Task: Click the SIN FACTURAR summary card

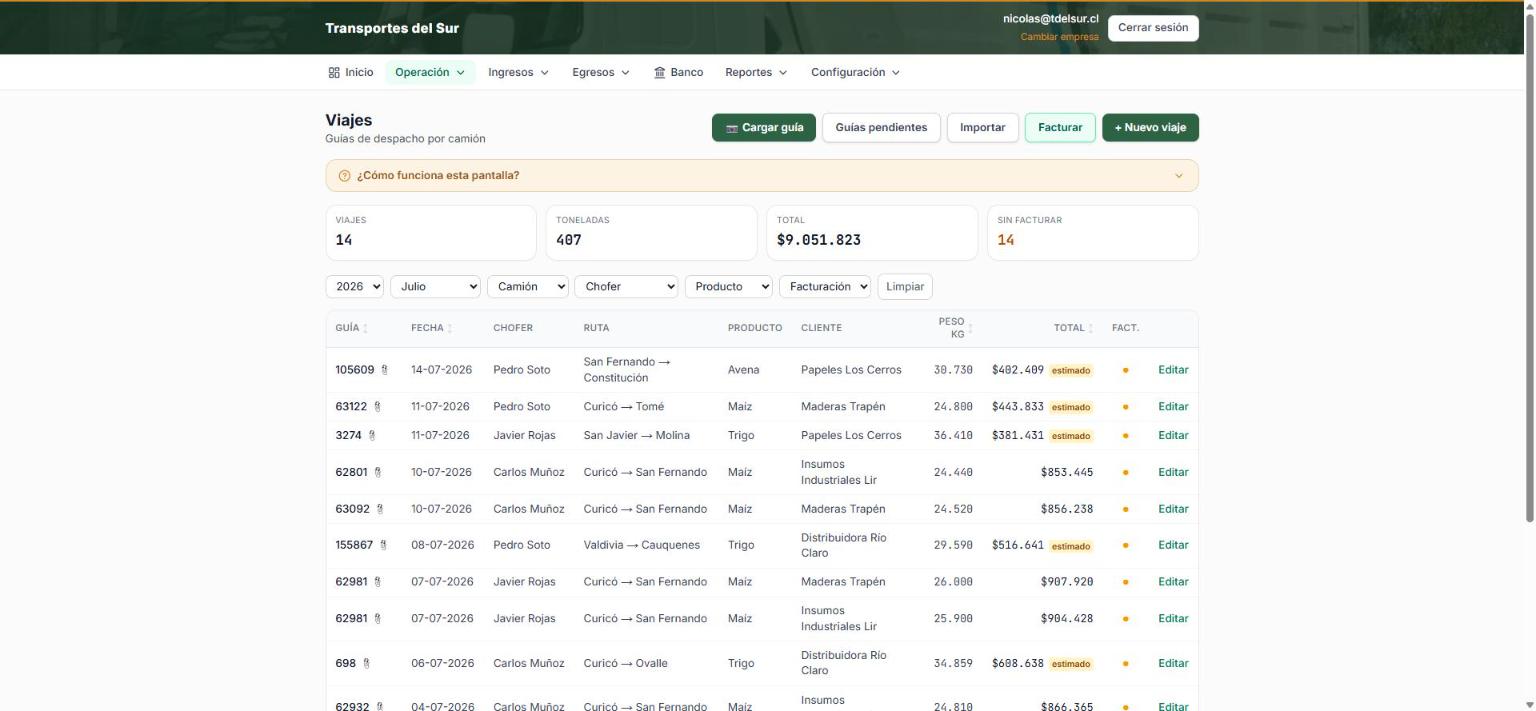Action: click(x=1092, y=233)
